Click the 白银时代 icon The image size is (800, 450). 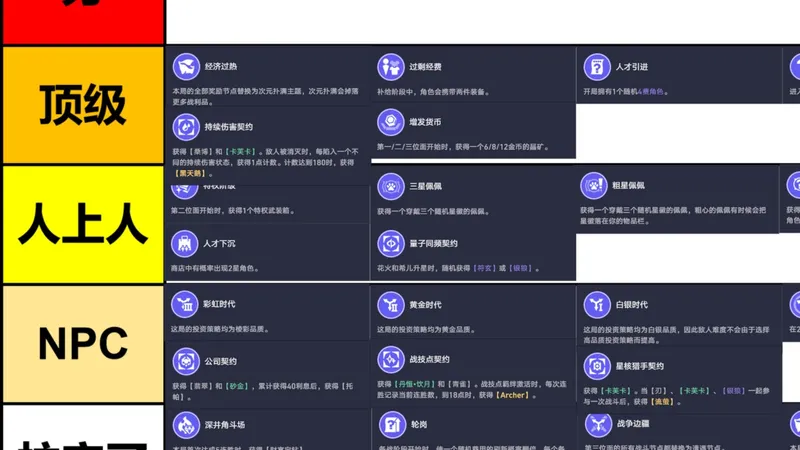596,305
